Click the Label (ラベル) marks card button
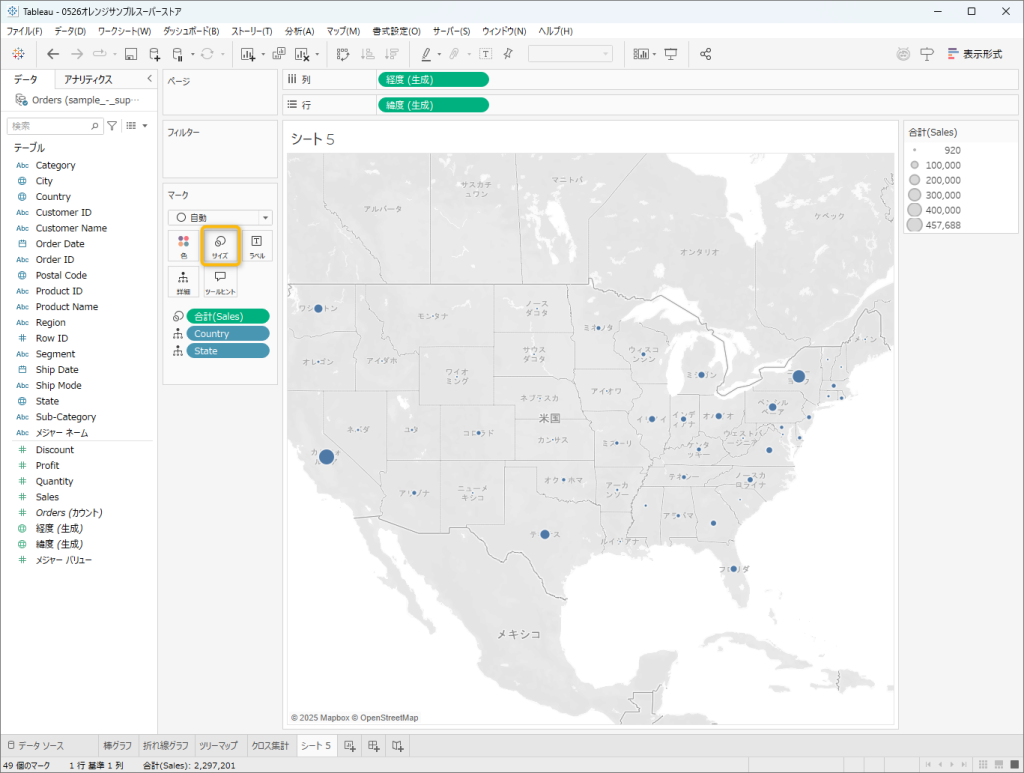This screenshot has height=773, width=1024. coord(256,246)
